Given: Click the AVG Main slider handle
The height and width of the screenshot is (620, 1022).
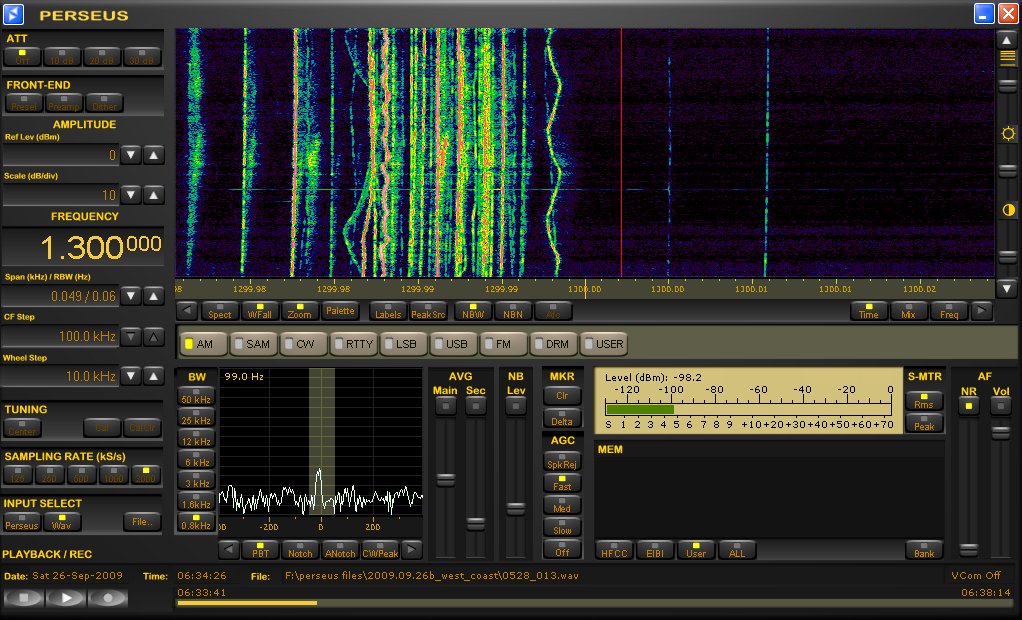Looking at the screenshot, I should pyautogui.click(x=445, y=480).
